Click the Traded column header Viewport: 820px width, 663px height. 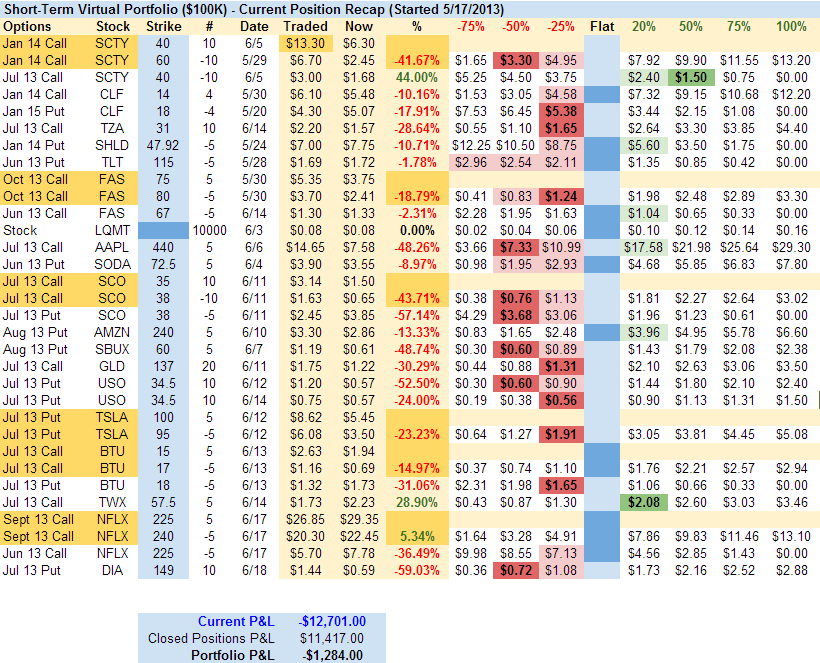305,25
